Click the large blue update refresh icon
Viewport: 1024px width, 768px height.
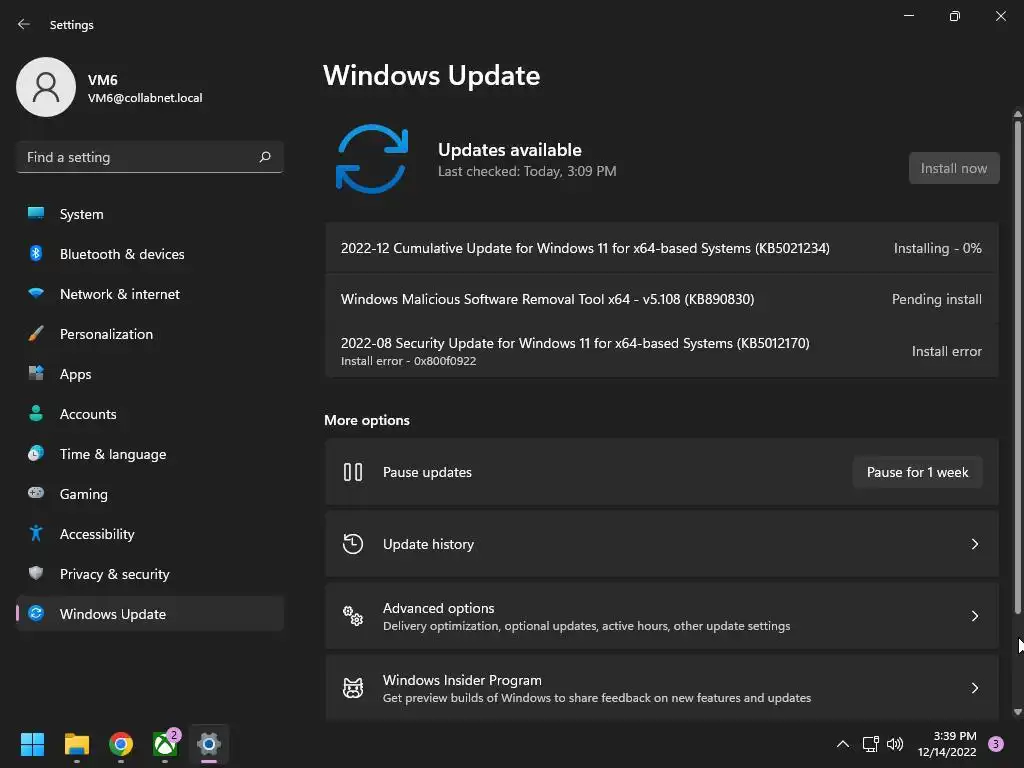(x=372, y=159)
